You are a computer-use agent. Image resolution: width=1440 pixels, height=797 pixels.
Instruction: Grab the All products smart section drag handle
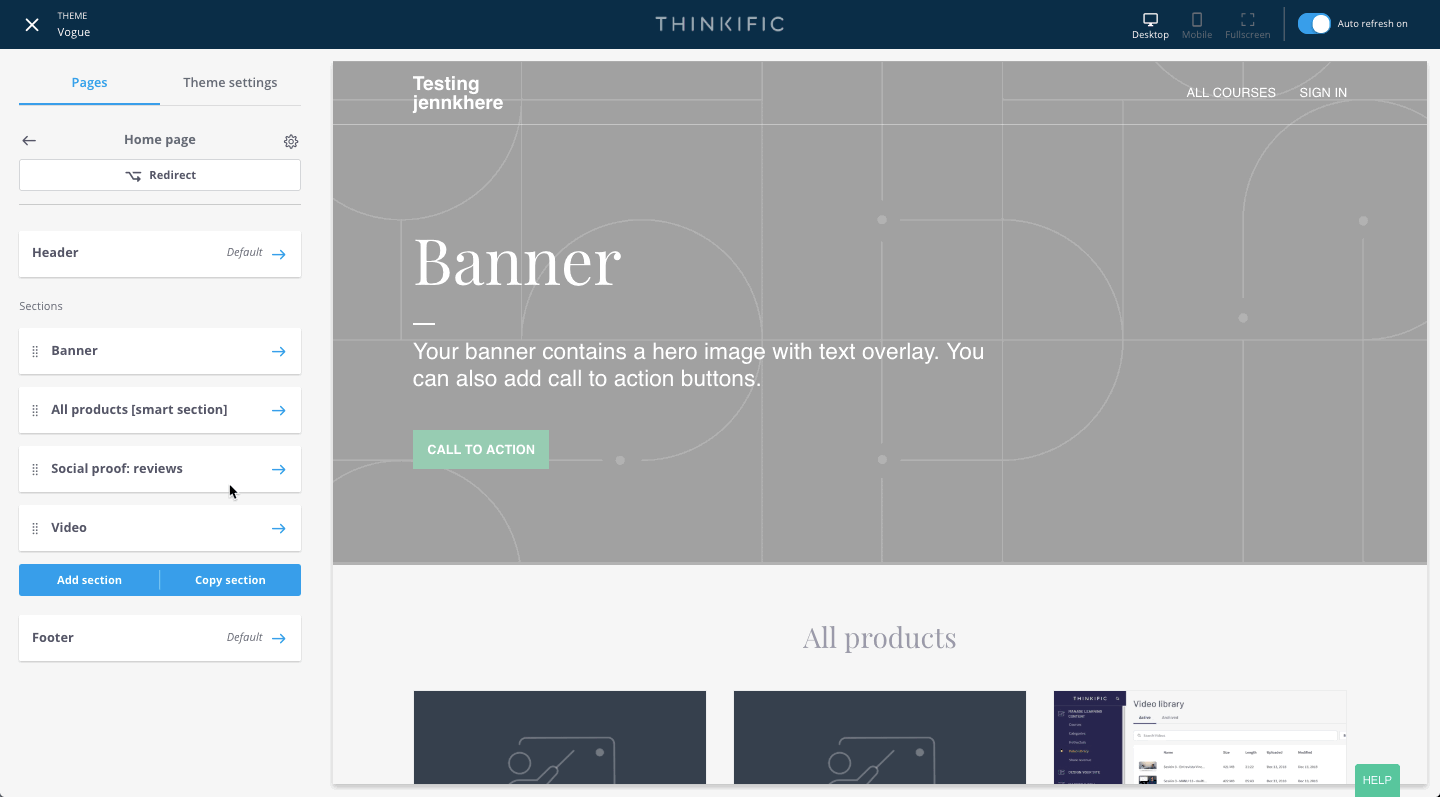pos(35,409)
